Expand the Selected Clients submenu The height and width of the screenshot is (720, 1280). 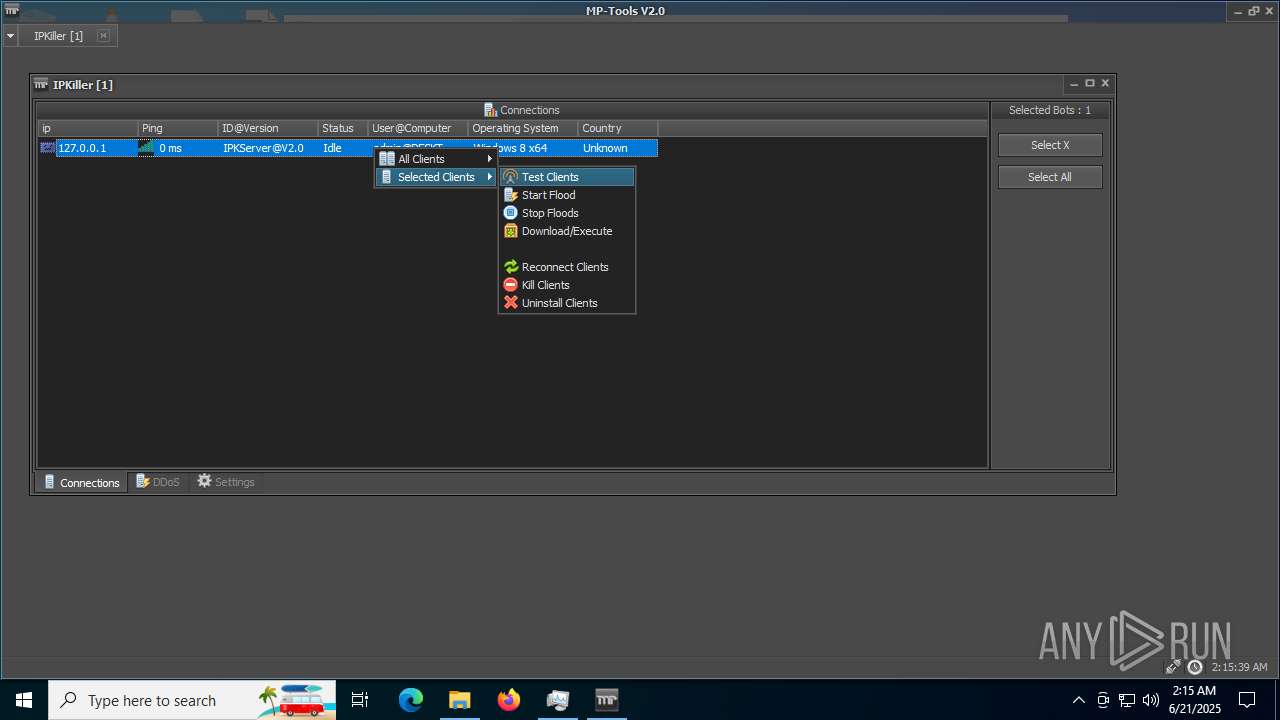coord(436,177)
